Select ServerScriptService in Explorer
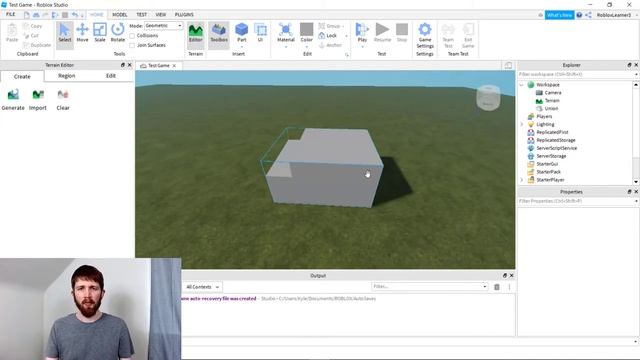Screen dimensions: 640x360 pyautogui.click(x=556, y=148)
